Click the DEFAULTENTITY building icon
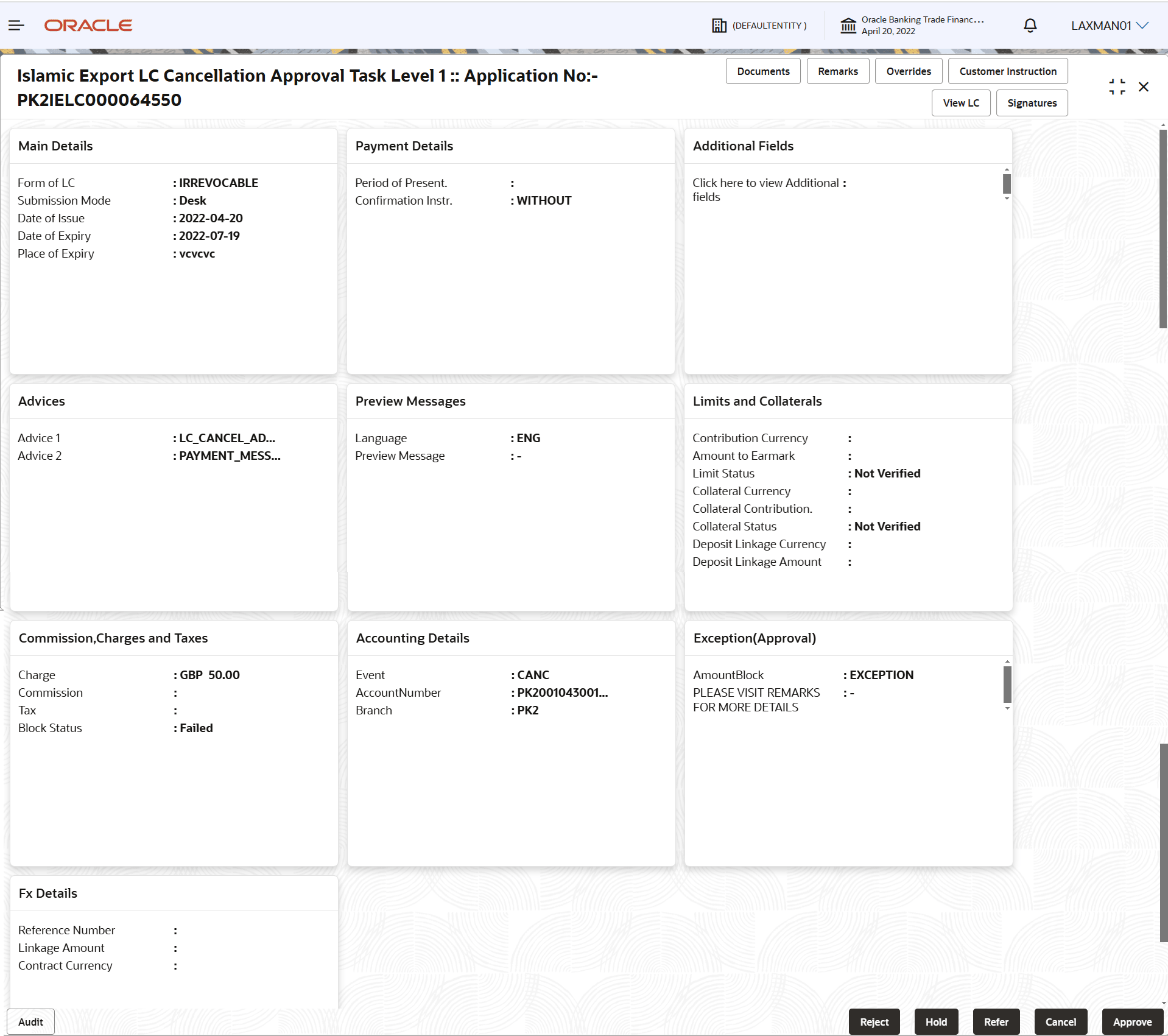Screen dimensions: 1168x1036 pos(720,25)
